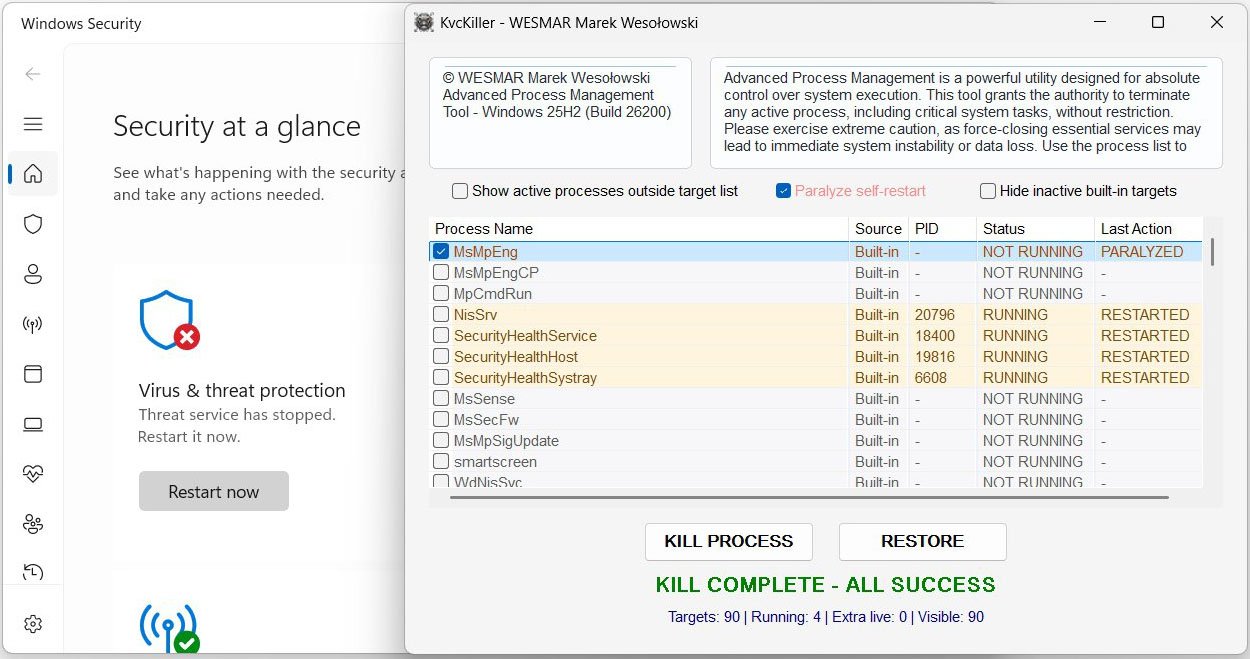Click the Status column header

[1034, 229]
